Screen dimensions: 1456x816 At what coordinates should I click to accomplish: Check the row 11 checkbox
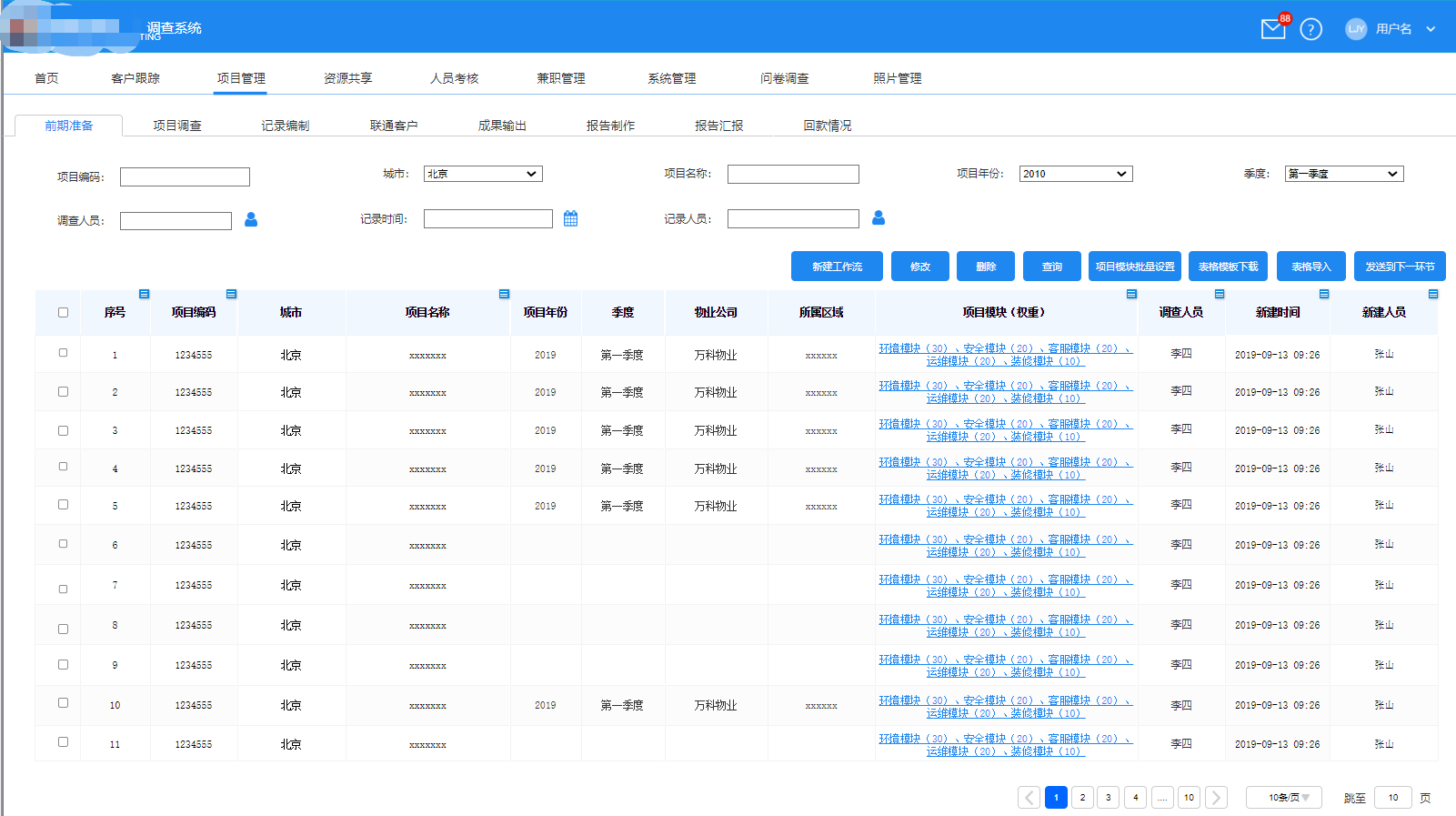coord(63,741)
